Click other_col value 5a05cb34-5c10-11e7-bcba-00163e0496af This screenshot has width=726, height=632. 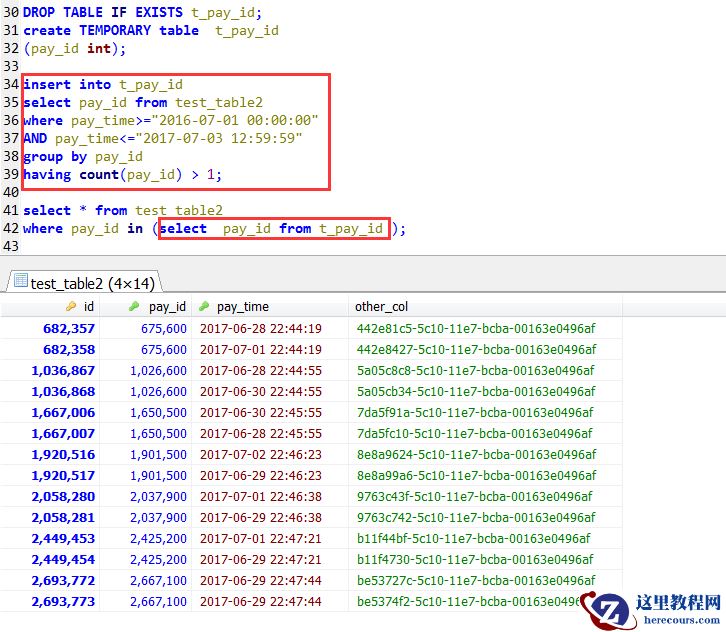(x=476, y=392)
